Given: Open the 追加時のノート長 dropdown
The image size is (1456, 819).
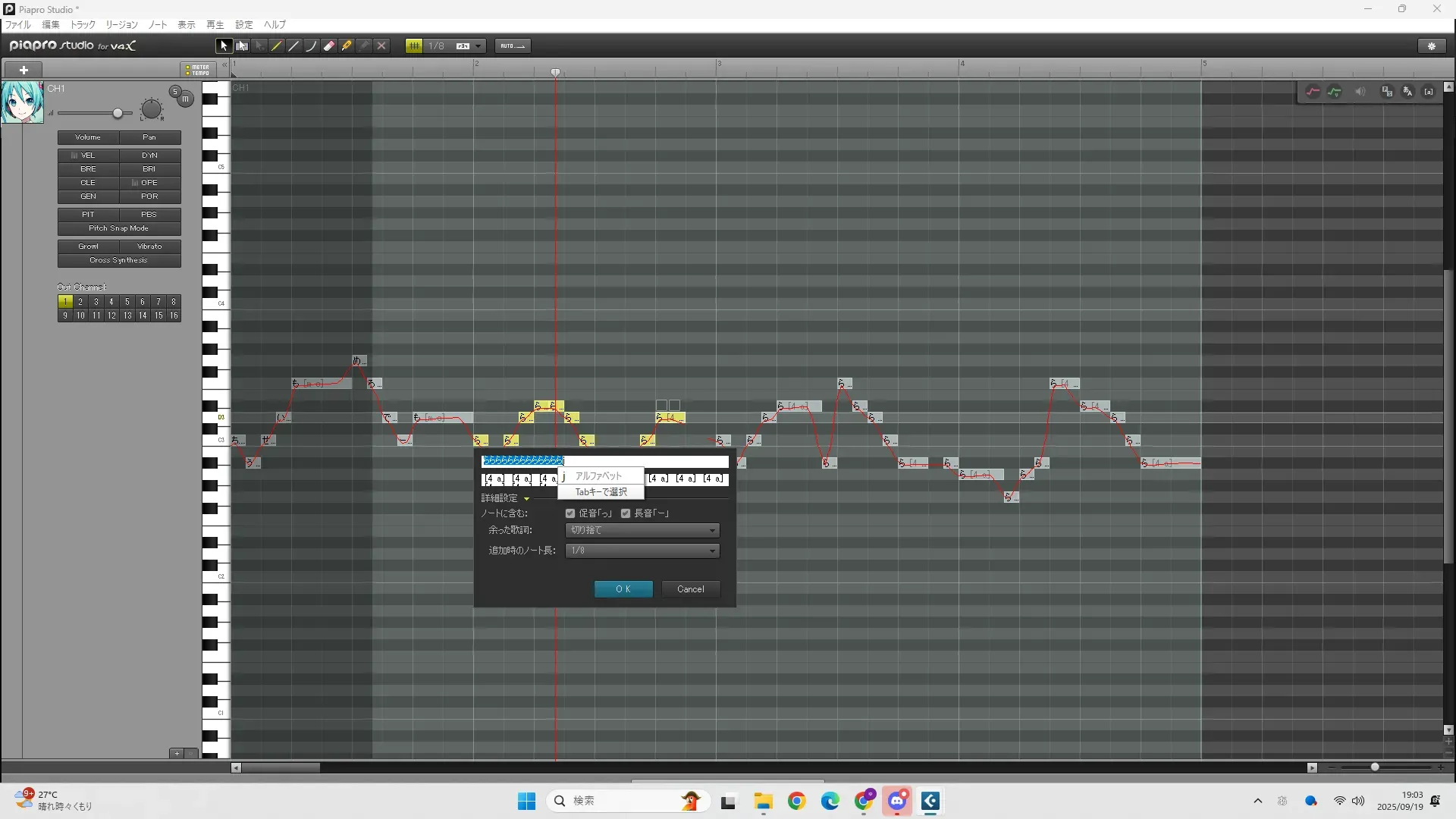Looking at the screenshot, I should (642, 551).
